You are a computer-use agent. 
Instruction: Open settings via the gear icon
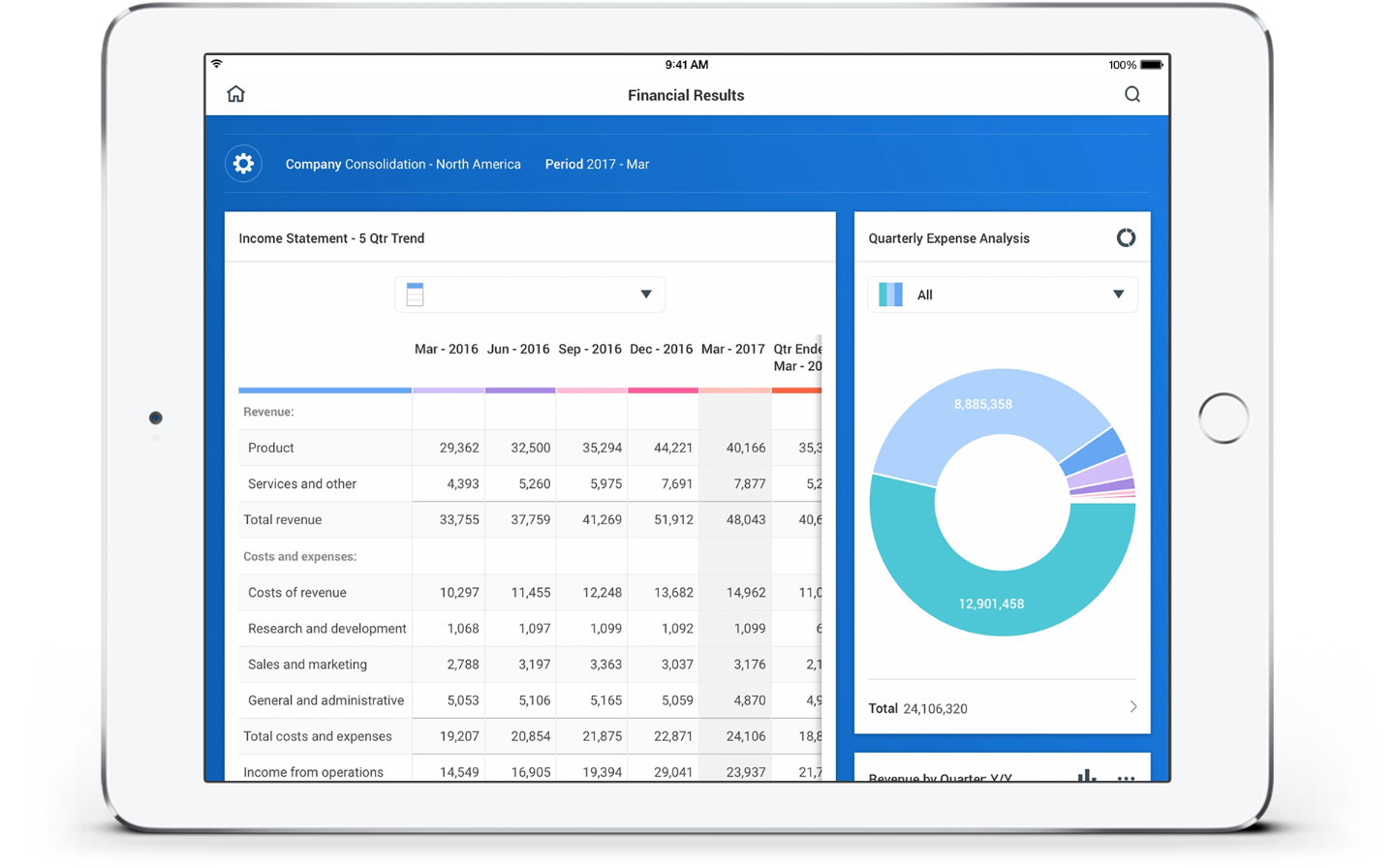click(x=243, y=163)
